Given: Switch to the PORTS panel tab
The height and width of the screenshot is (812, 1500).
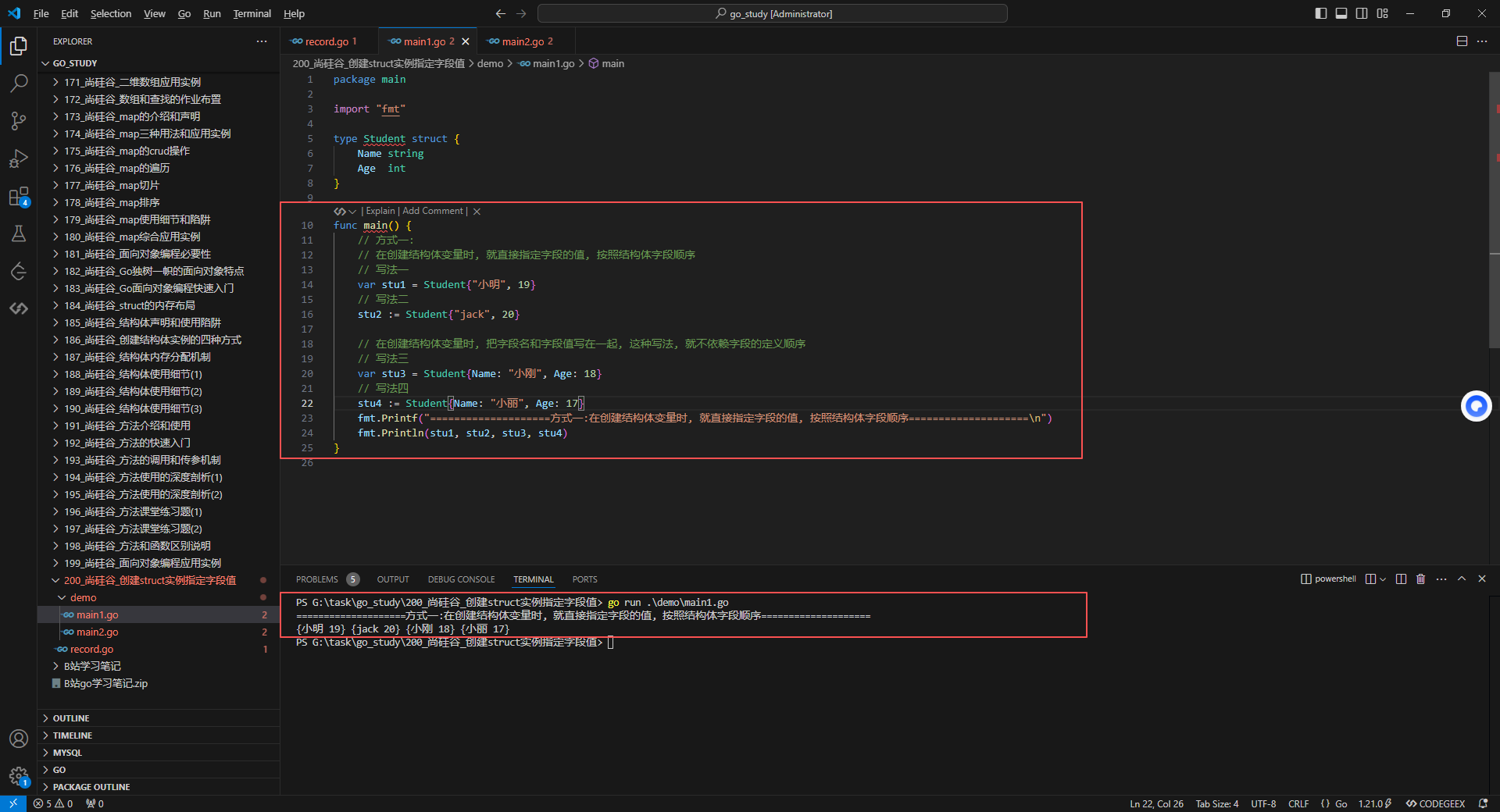Looking at the screenshot, I should point(584,579).
